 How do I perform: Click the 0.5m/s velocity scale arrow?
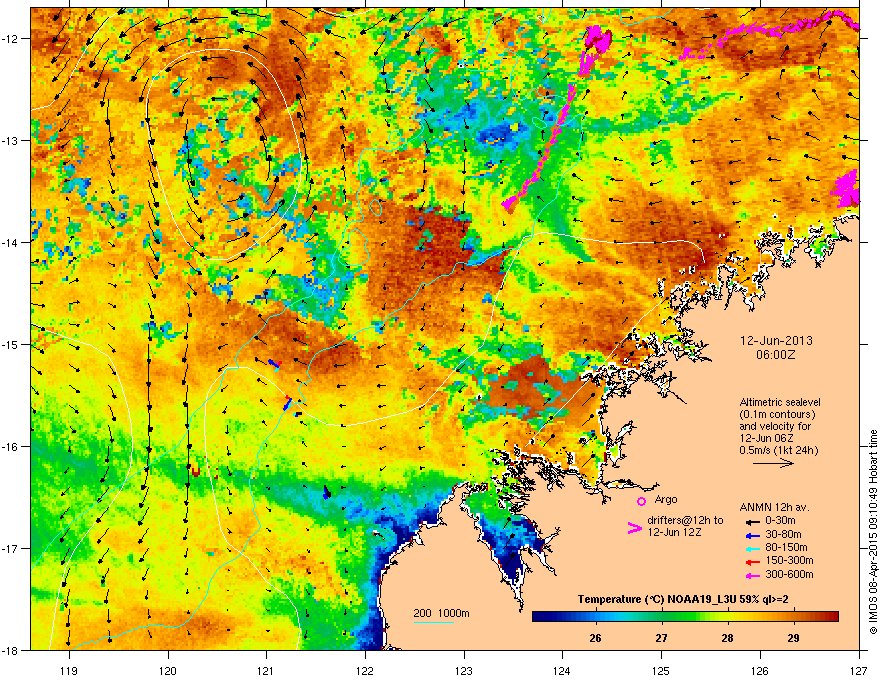pos(773,463)
